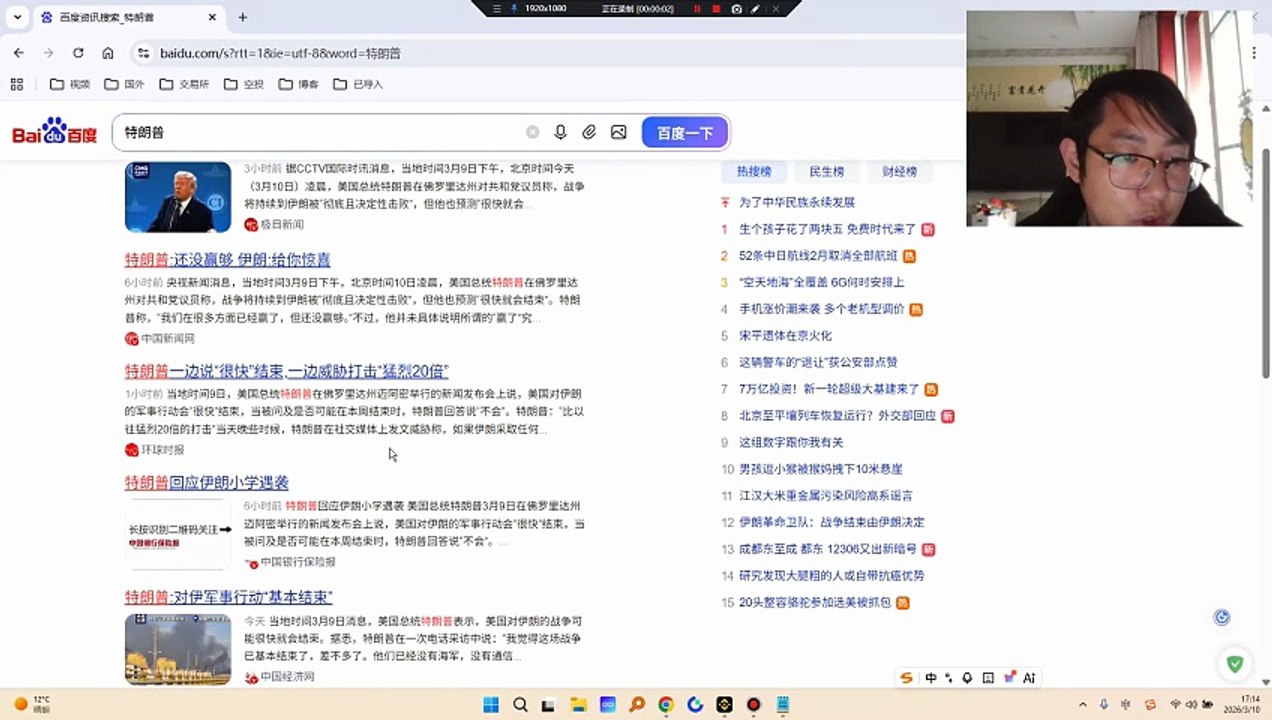Open the 国外 bookmark folder
1272x720 pixels.
pos(125,84)
